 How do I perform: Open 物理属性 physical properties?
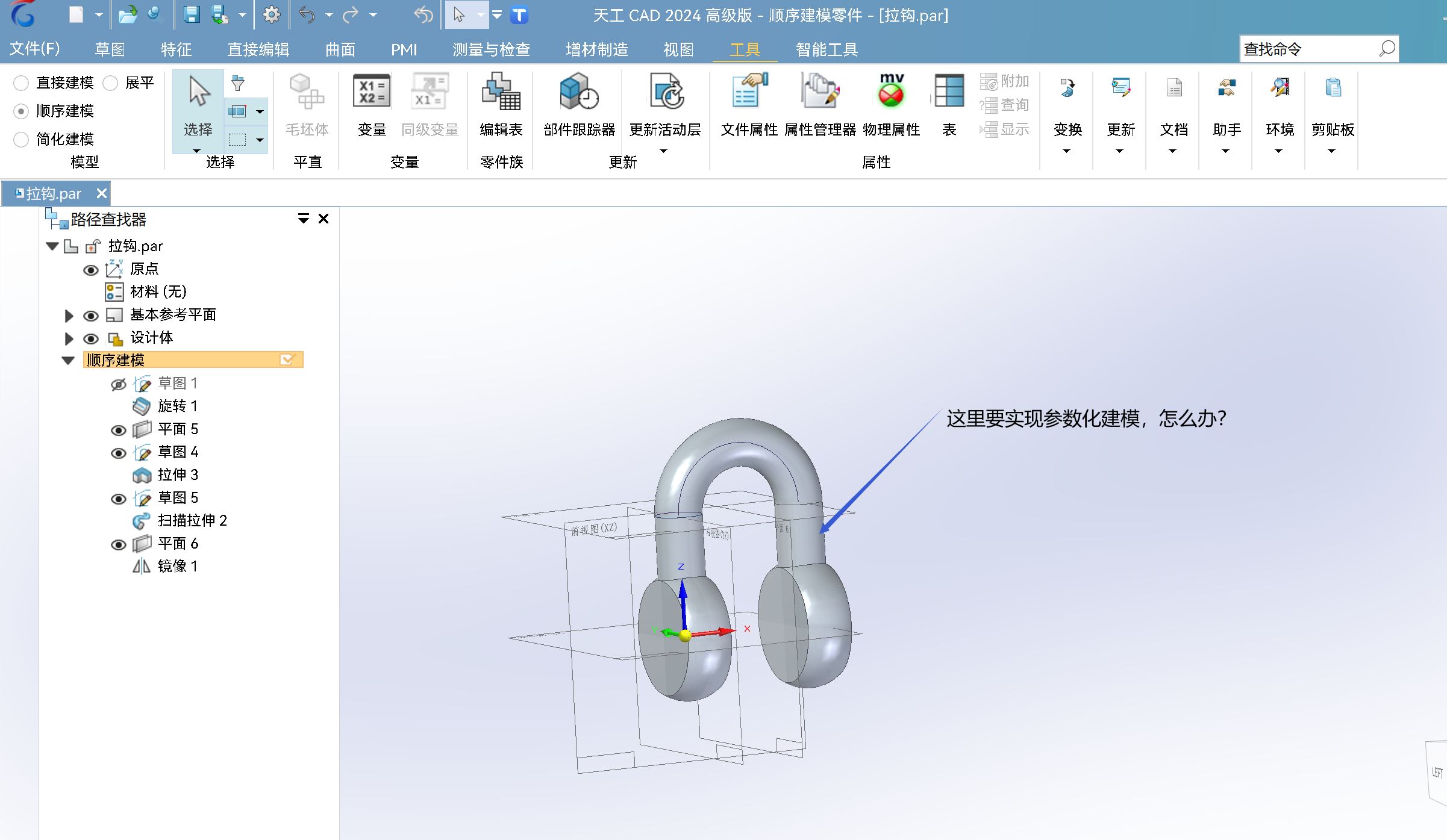tap(892, 106)
